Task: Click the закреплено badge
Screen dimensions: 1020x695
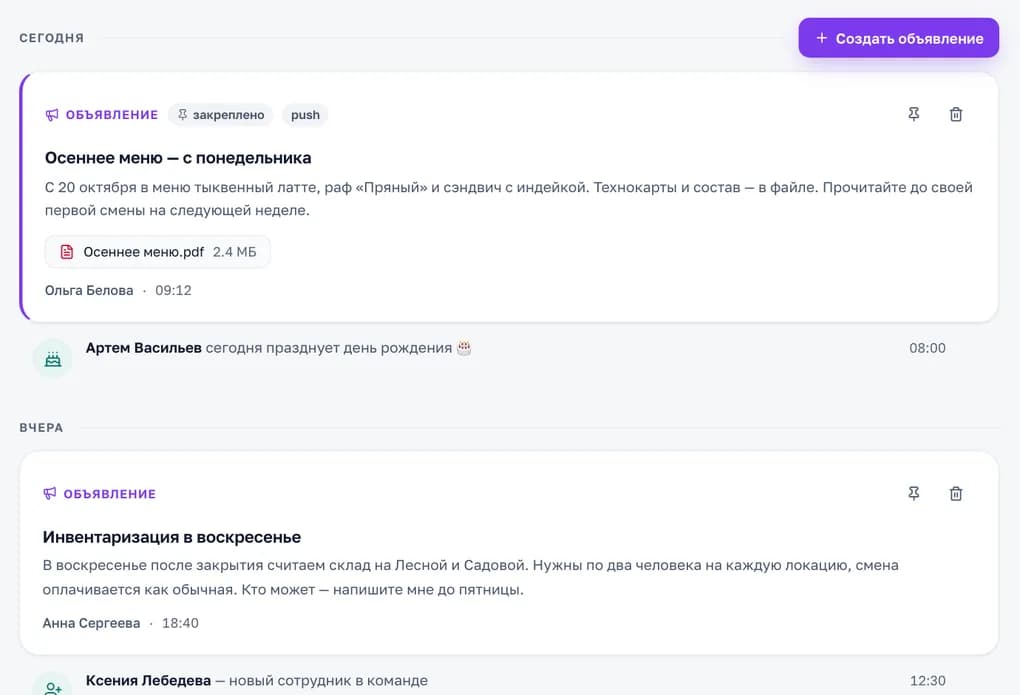Action: [221, 115]
